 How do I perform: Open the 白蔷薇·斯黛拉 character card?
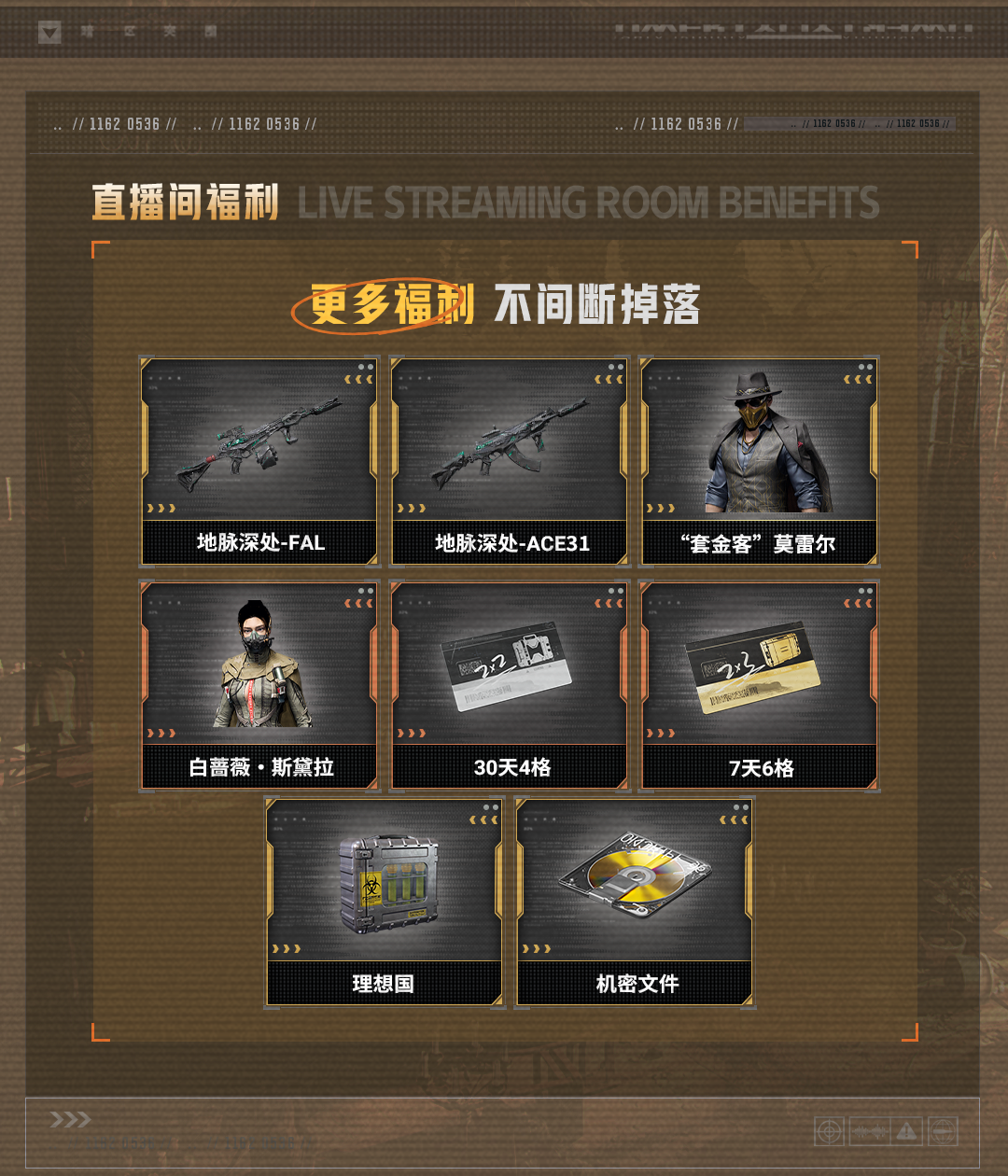click(x=259, y=685)
